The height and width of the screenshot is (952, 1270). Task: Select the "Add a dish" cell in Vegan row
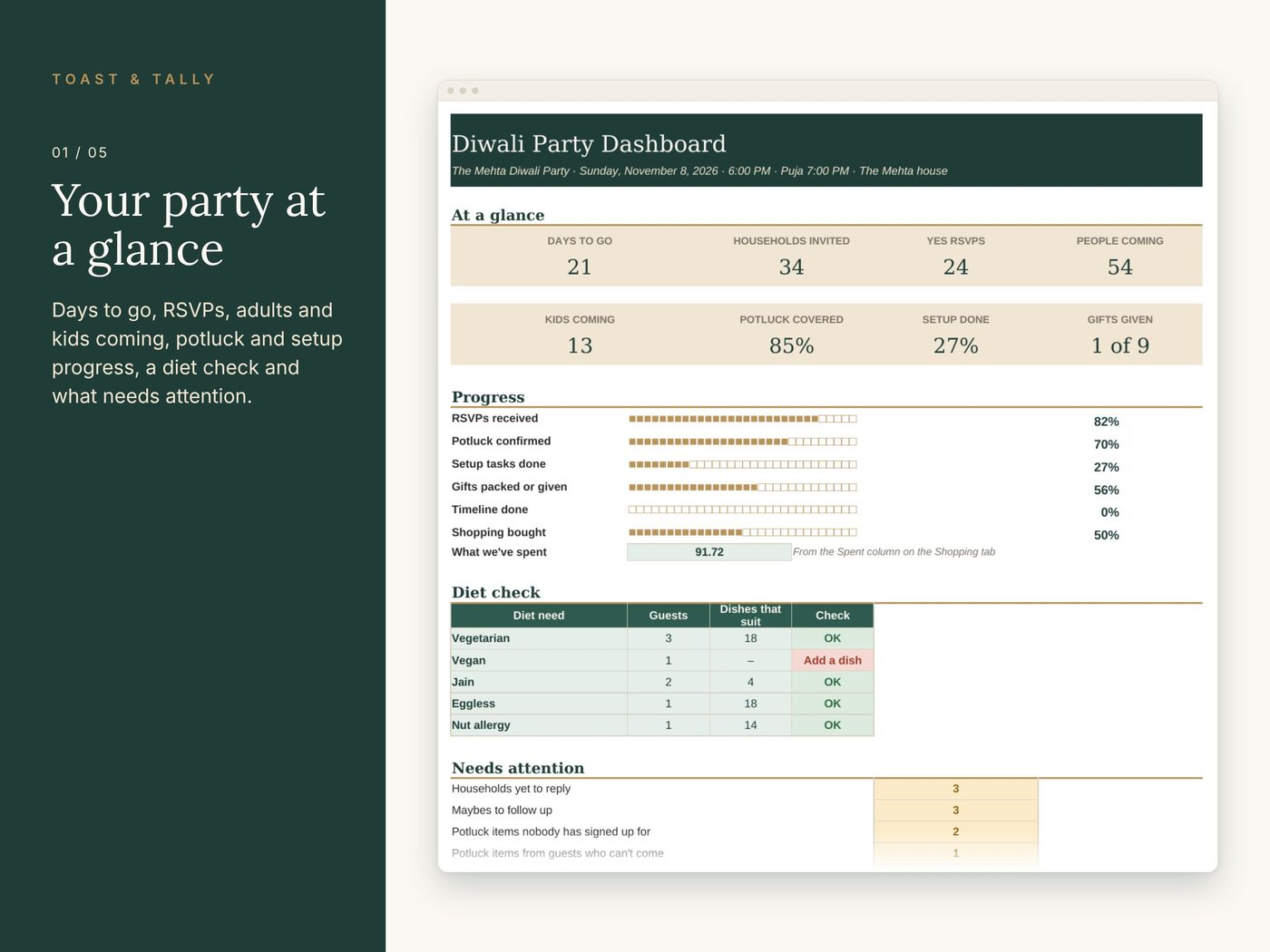(x=833, y=660)
